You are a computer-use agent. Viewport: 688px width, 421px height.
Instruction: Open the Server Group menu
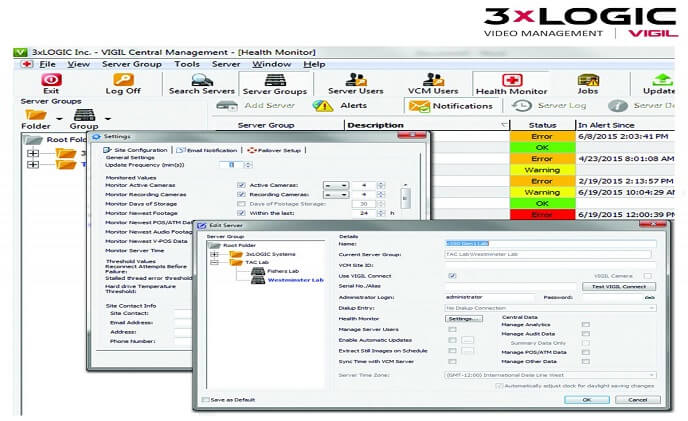132,64
